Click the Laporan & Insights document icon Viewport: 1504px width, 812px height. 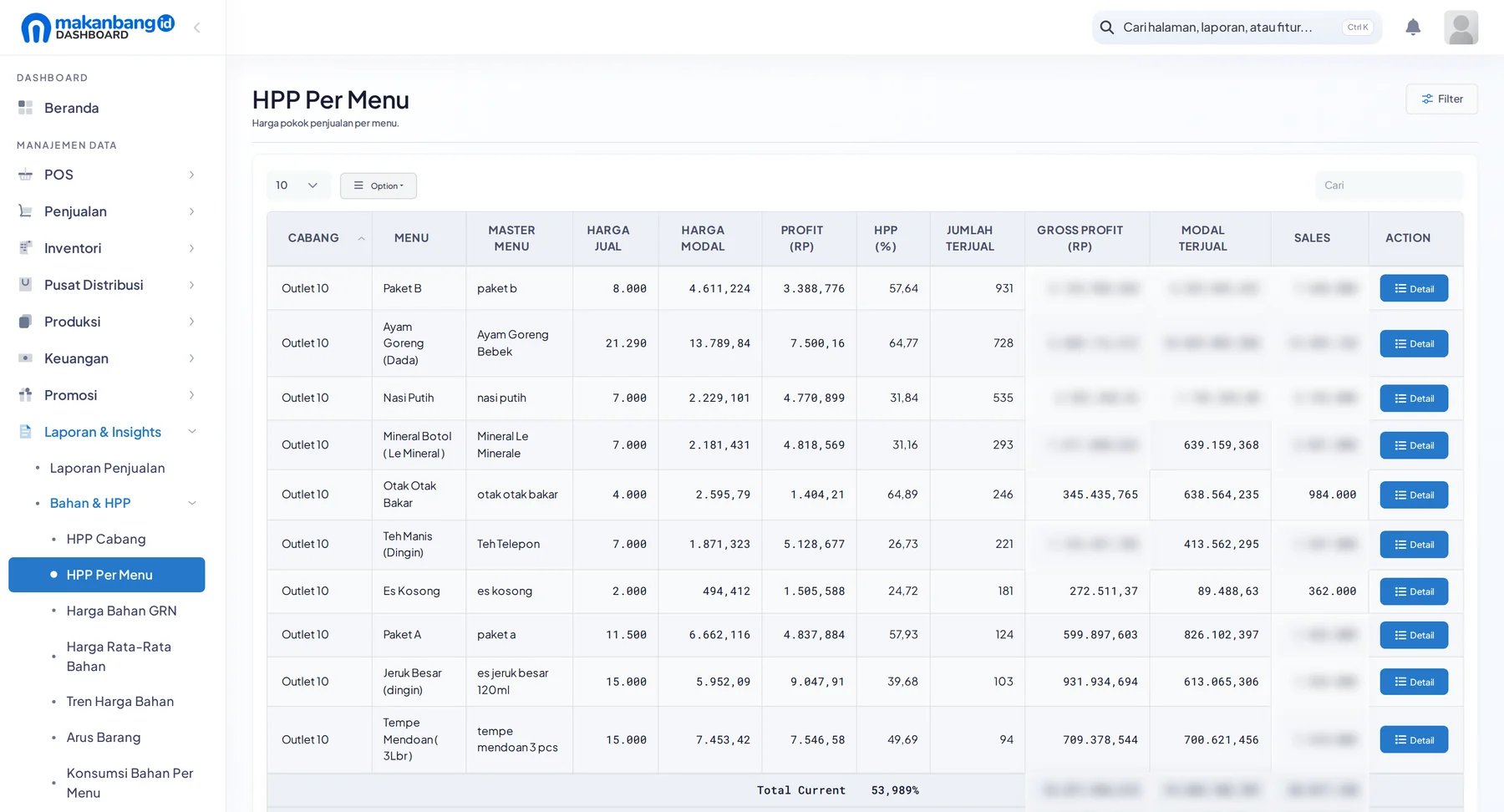(x=26, y=432)
